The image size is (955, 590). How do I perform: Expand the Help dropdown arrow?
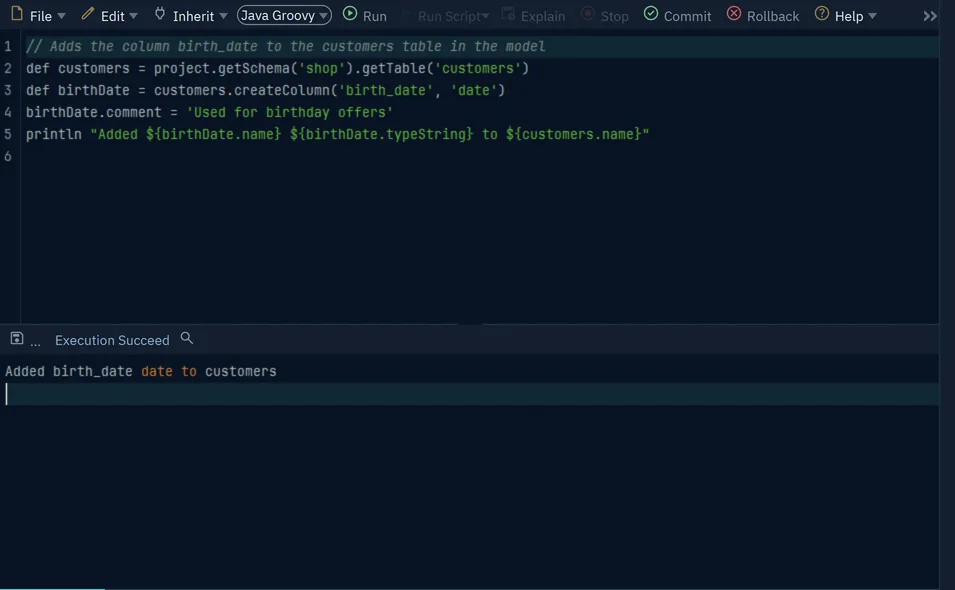[872, 16]
